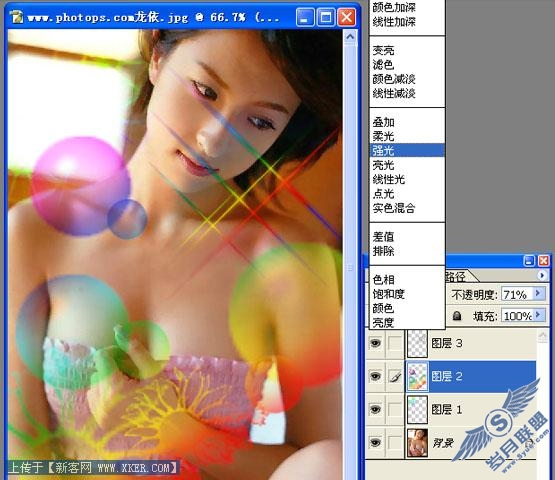The height and width of the screenshot is (480, 555).
Task: Select 点光 blend mode
Action: tap(383, 194)
